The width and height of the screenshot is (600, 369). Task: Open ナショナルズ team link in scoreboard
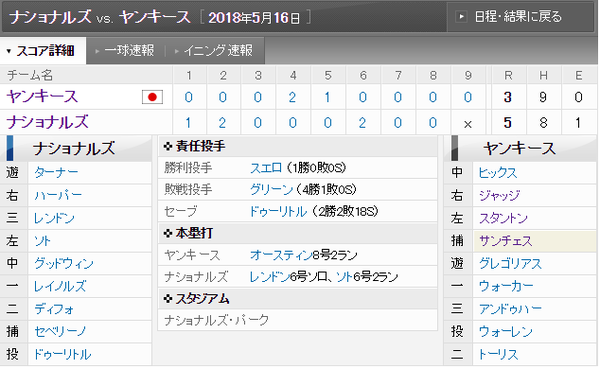click(x=47, y=122)
